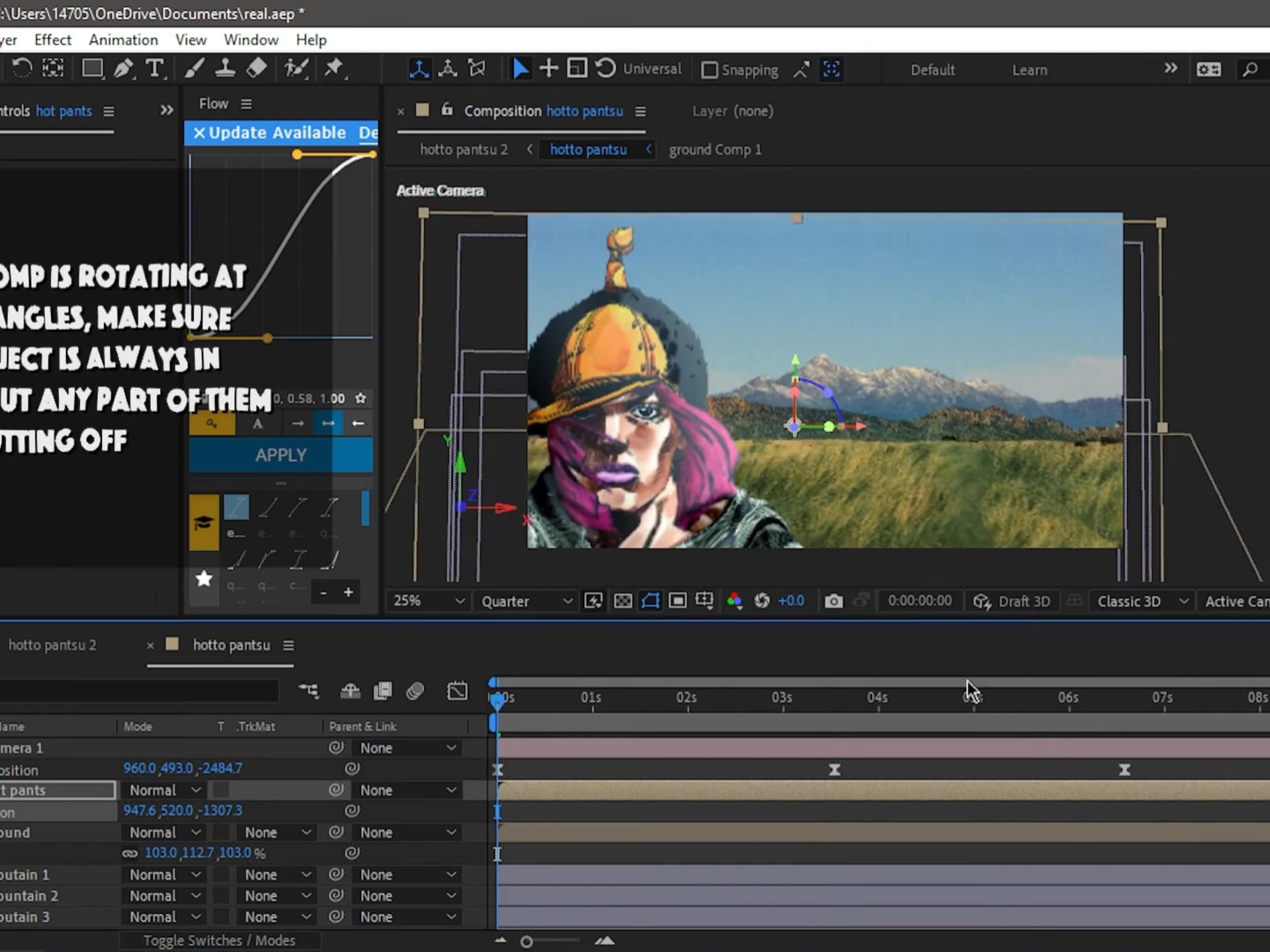Select the Roto Brush tool
Screen dimensions: 1270x952
click(x=296, y=68)
